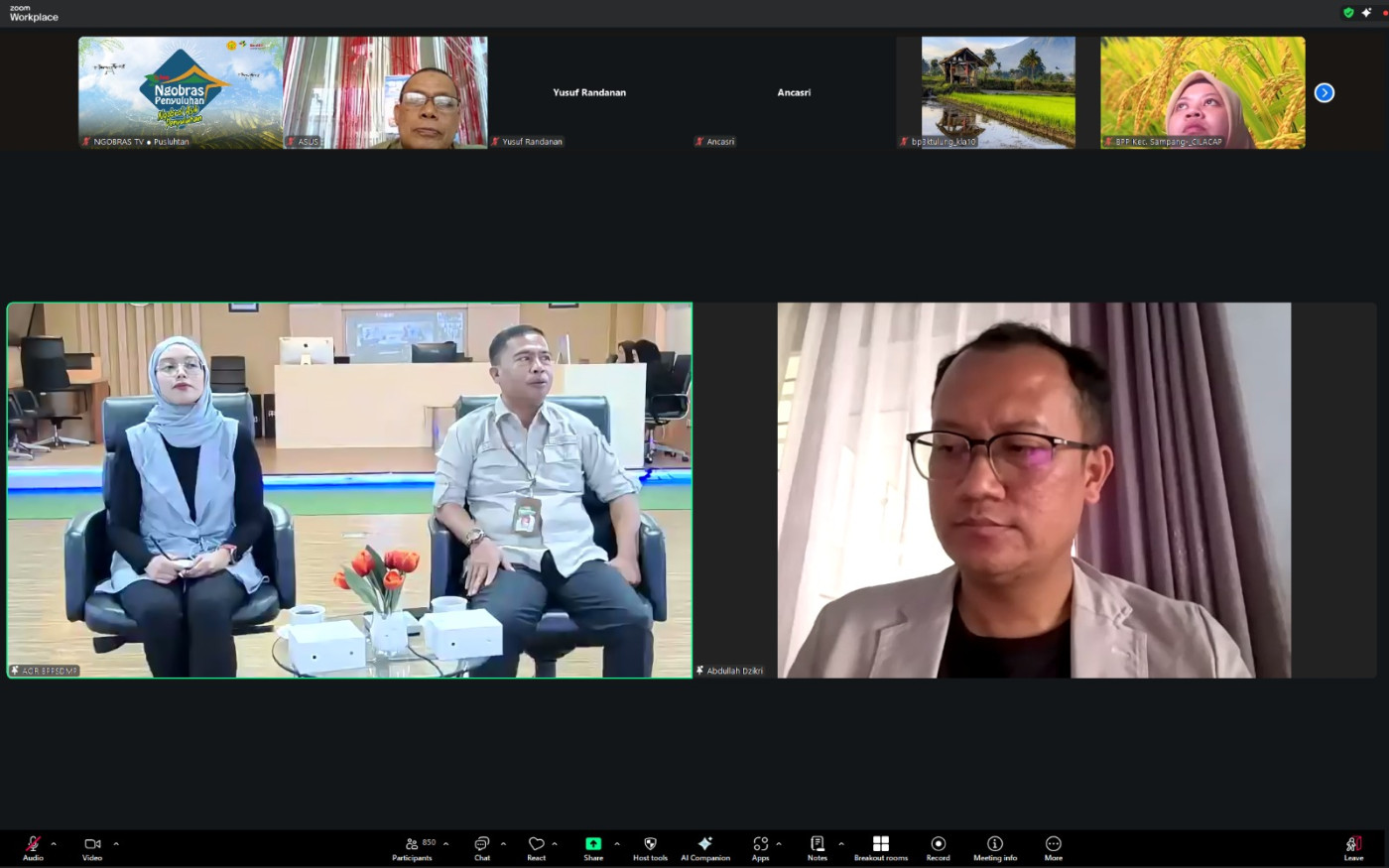Show next participants with the blue arrow
This screenshot has width=1389, height=868.
[x=1324, y=92]
